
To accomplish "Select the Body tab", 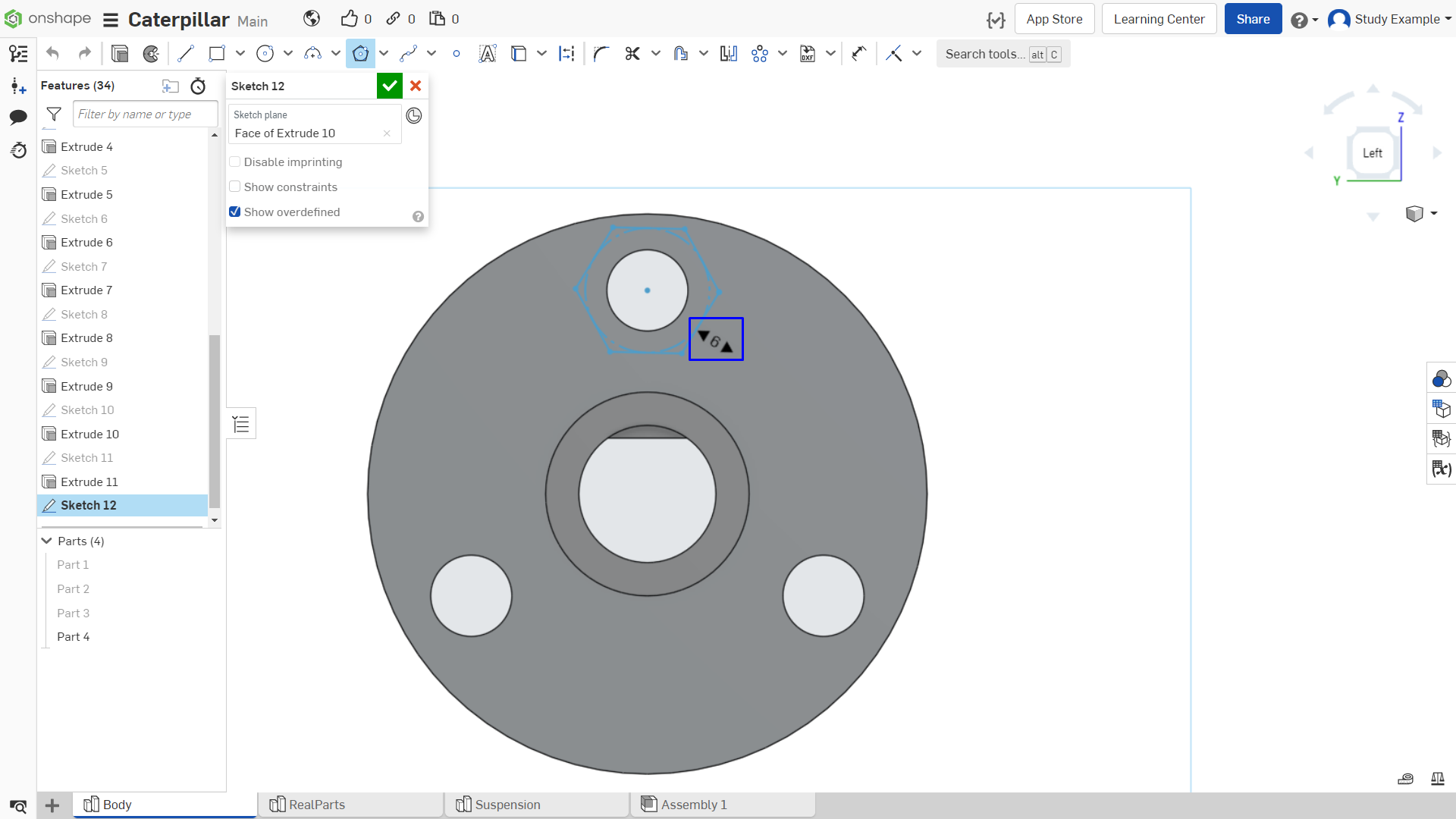I will tap(165, 805).
